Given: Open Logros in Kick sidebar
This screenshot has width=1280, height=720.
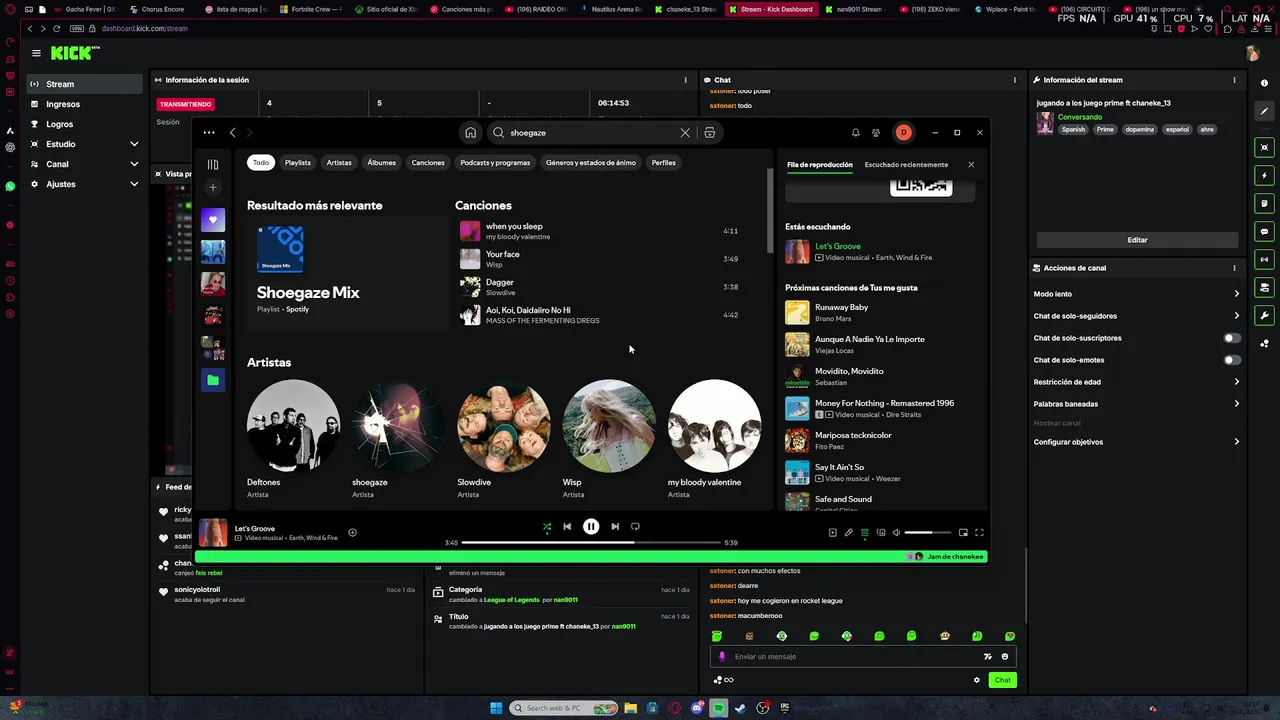Looking at the screenshot, I should pyautogui.click(x=84, y=124).
